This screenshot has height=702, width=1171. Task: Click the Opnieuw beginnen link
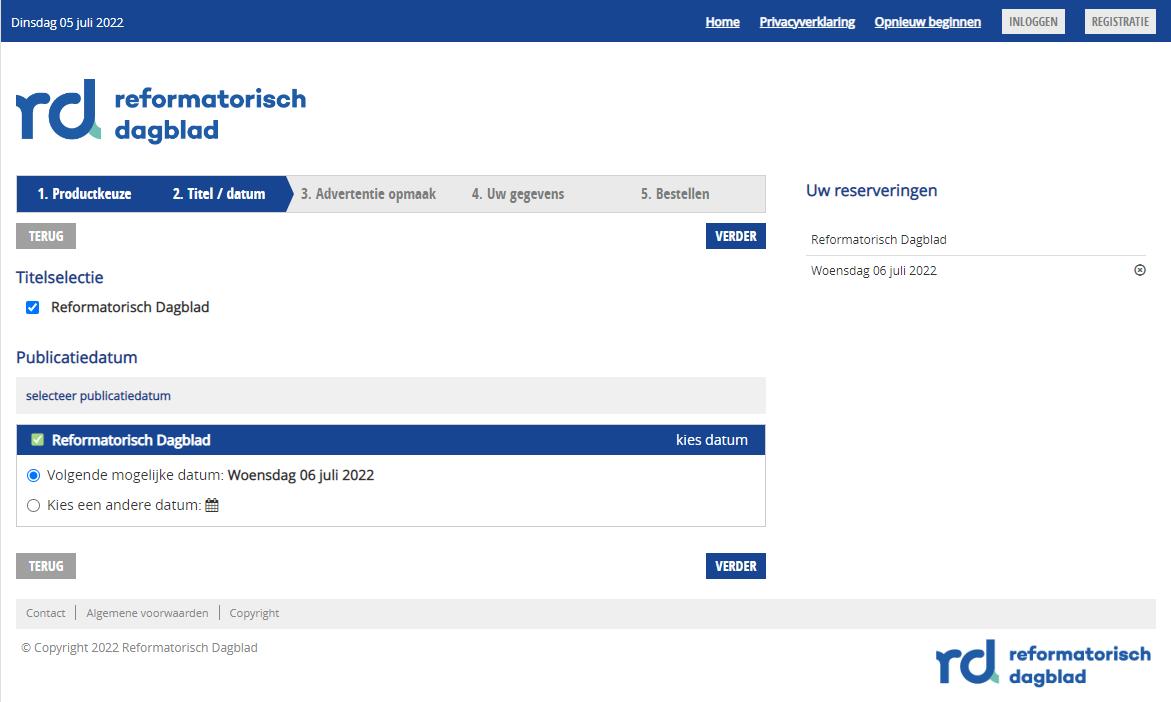pyautogui.click(x=928, y=22)
